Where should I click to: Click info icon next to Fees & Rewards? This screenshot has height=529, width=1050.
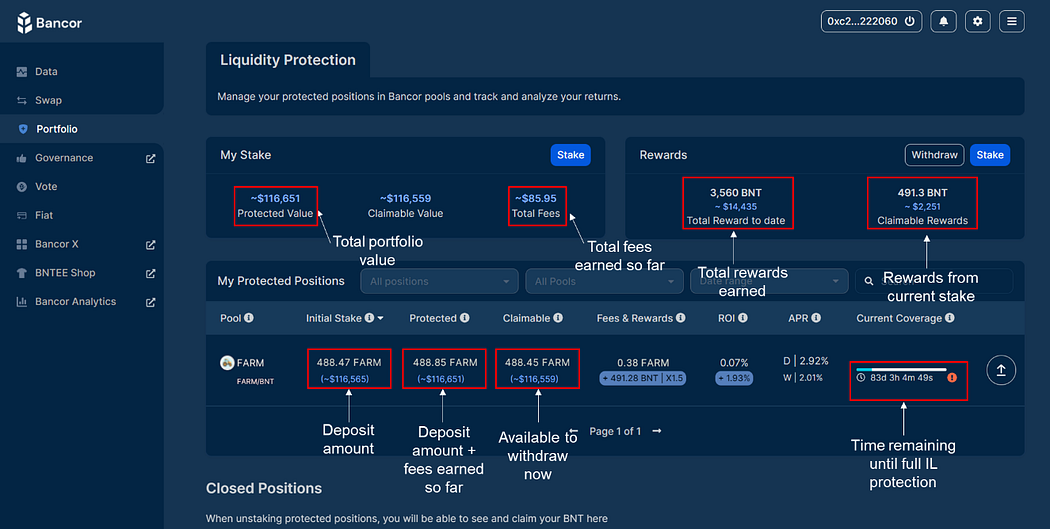tap(681, 318)
